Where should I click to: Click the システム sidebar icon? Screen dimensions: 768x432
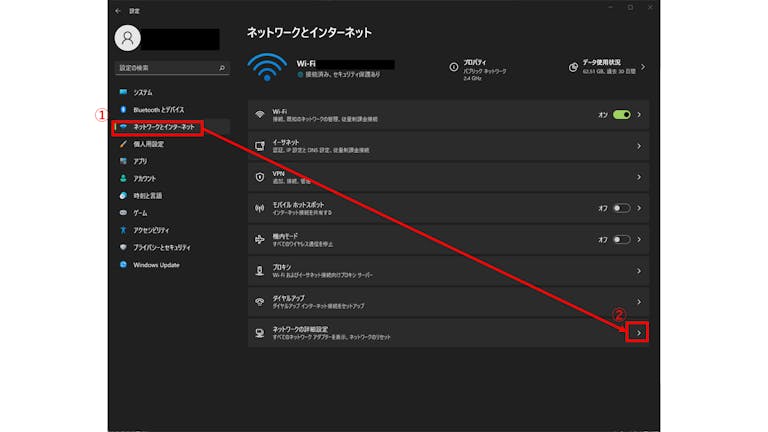[x=123, y=92]
